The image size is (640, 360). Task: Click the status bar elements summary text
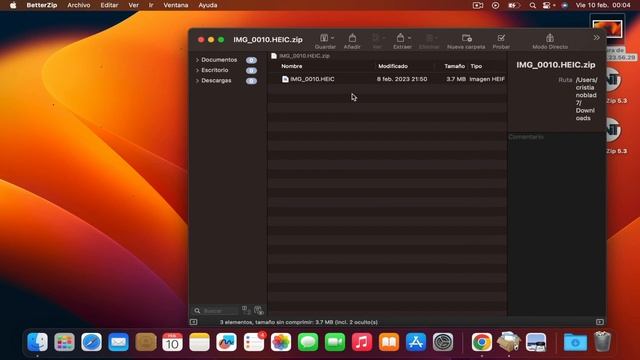(298, 322)
